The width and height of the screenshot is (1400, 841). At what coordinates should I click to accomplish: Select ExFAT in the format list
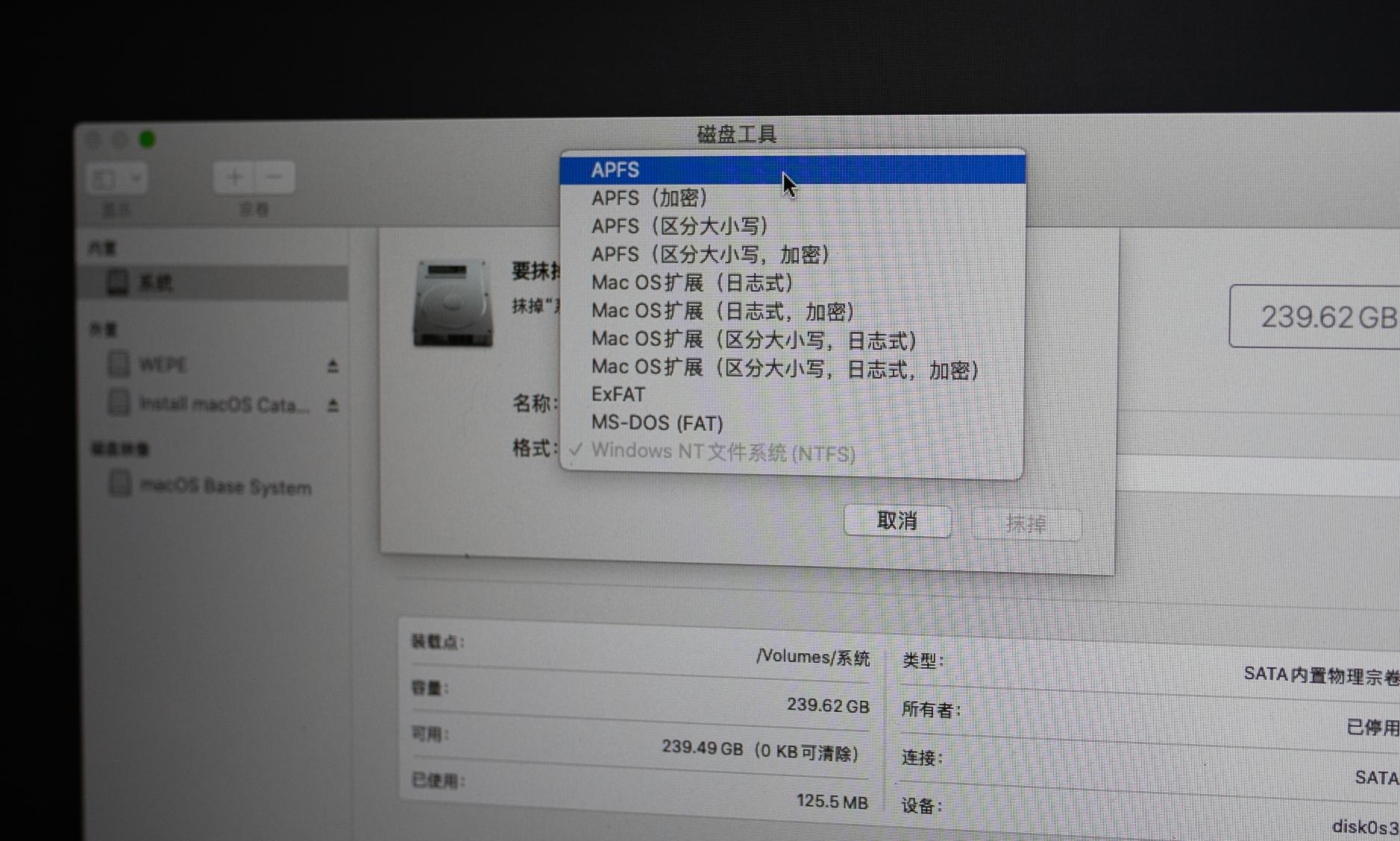[618, 394]
